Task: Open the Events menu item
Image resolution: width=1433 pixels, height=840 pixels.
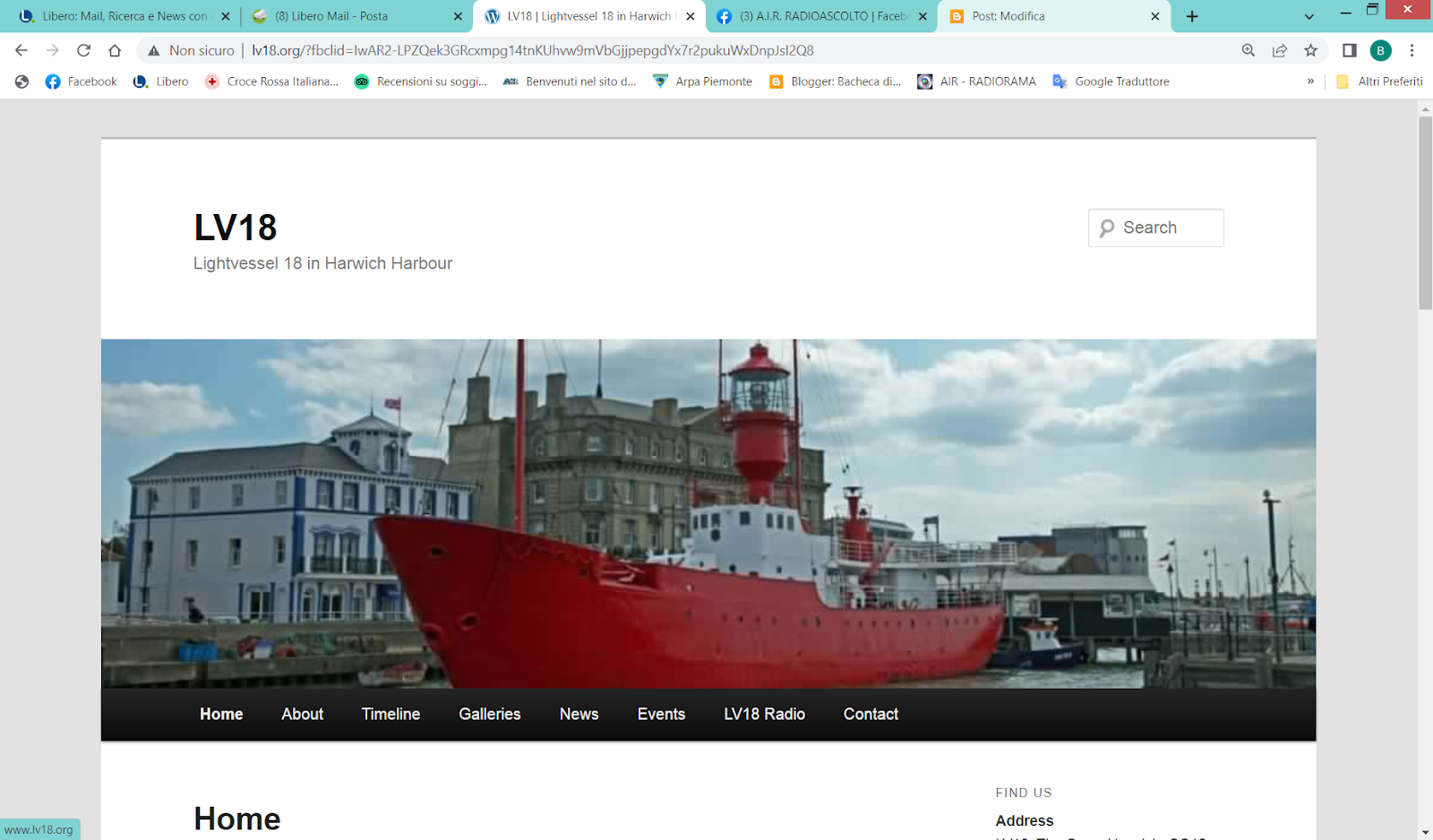Action: coord(661,714)
